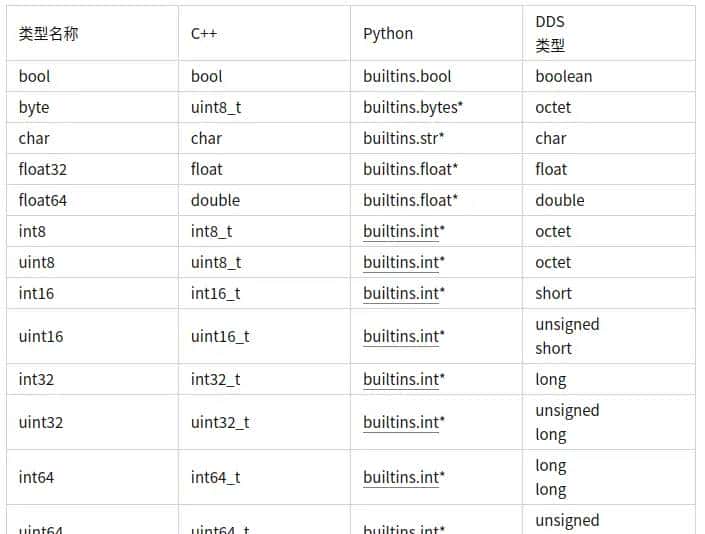Click the unsigned short DDS cell
The height and width of the screenshot is (534, 705).
[567, 337]
